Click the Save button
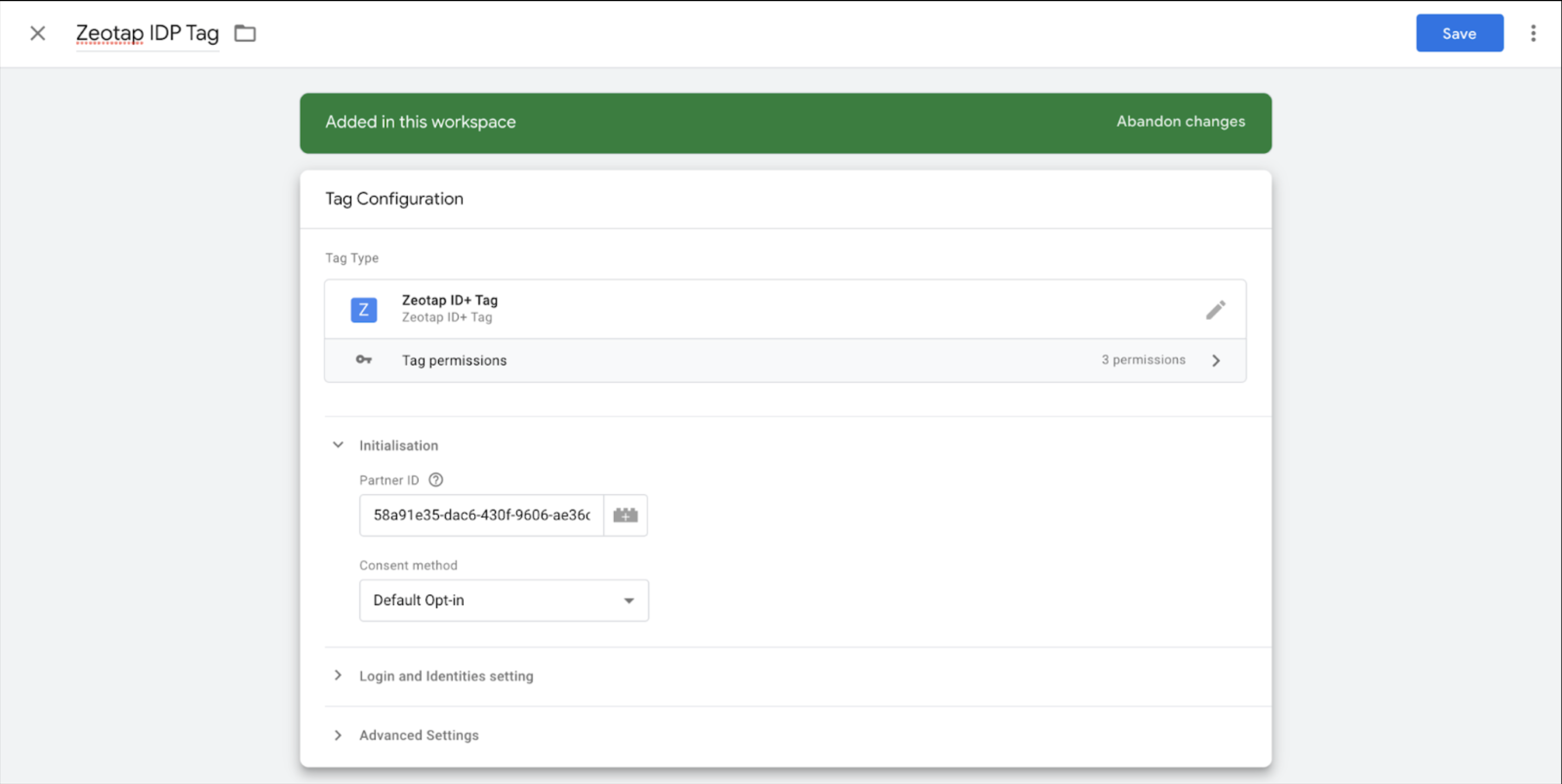 point(1459,33)
